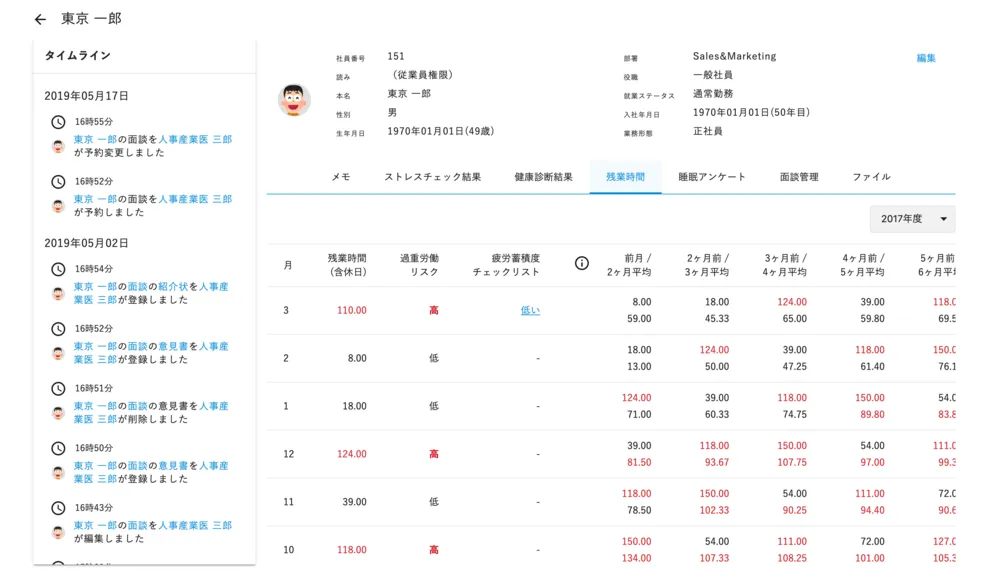Open the 面談管理 tab
This screenshot has height=570, width=1000.
point(799,177)
